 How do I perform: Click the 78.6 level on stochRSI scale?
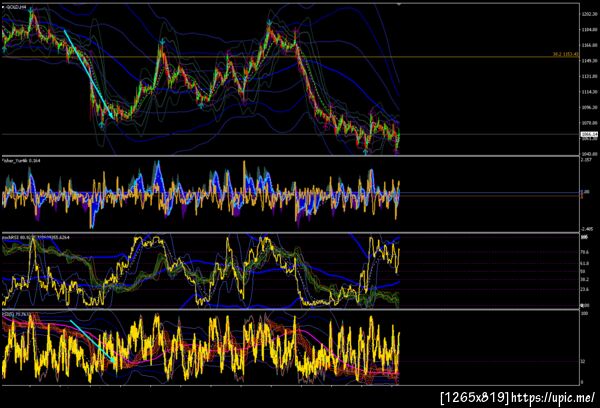[x=585, y=252]
